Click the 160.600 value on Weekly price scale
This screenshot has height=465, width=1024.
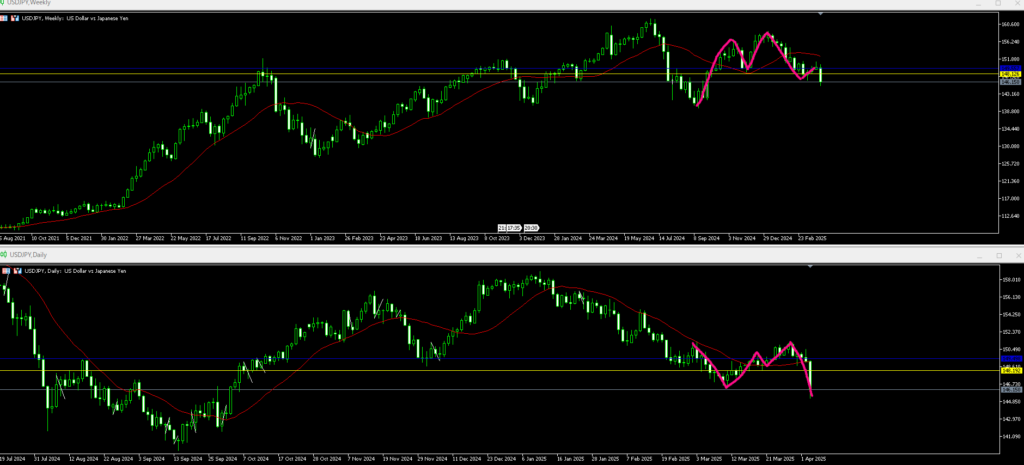(1010, 24)
